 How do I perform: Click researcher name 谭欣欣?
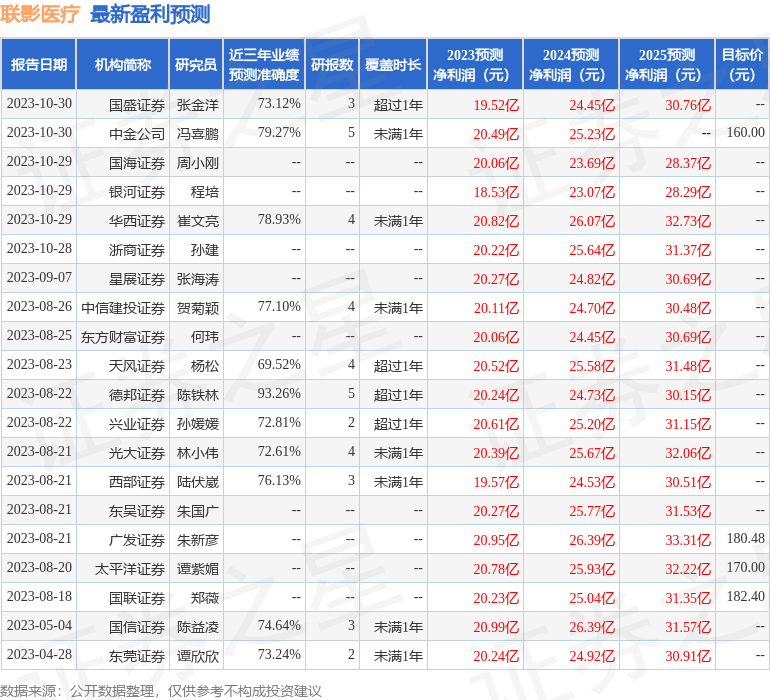click(197, 656)
